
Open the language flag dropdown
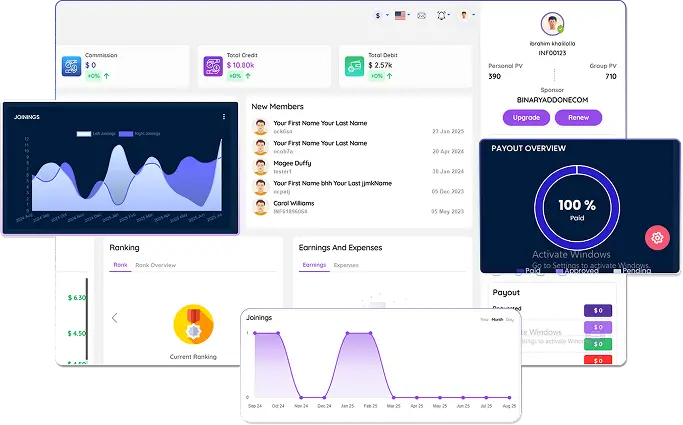coord(402,16)
